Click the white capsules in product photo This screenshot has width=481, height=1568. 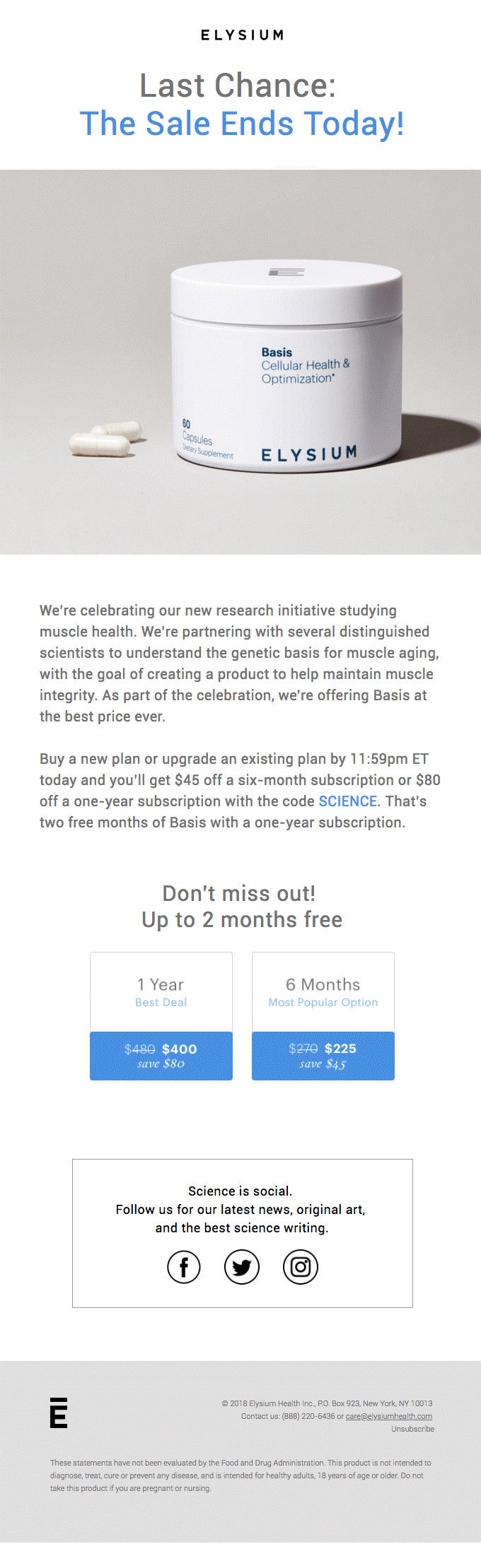(106, 438)
